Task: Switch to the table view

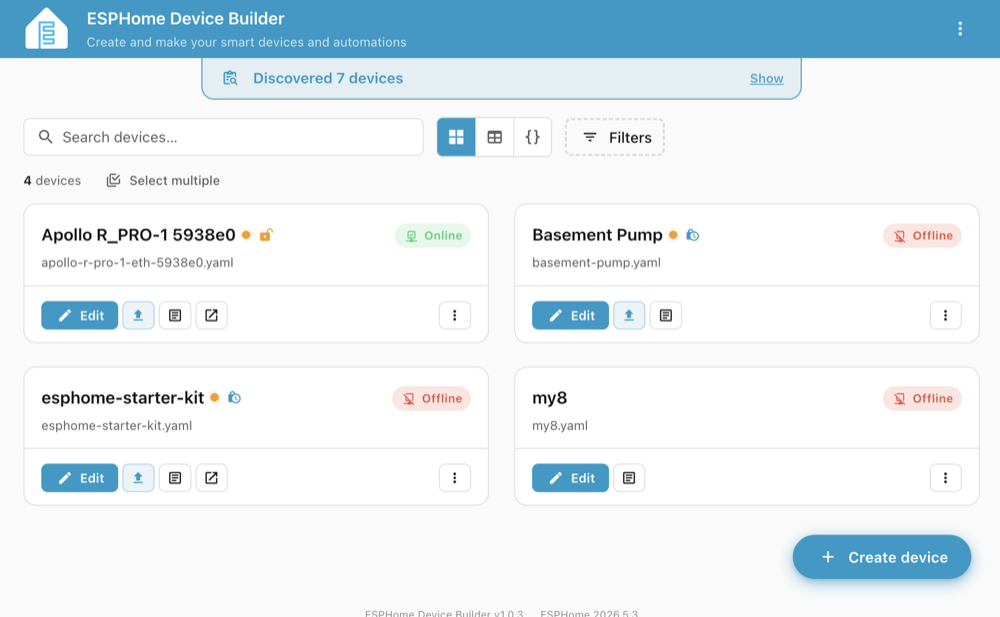Action: tap(494, 137)
